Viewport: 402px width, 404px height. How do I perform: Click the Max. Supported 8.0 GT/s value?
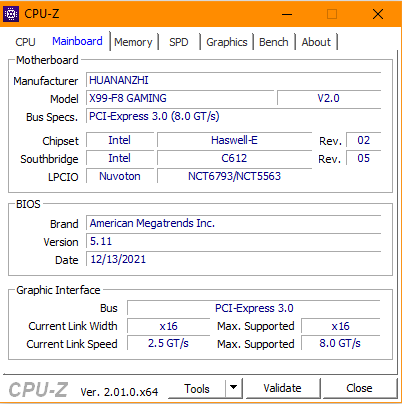[340, 343]
